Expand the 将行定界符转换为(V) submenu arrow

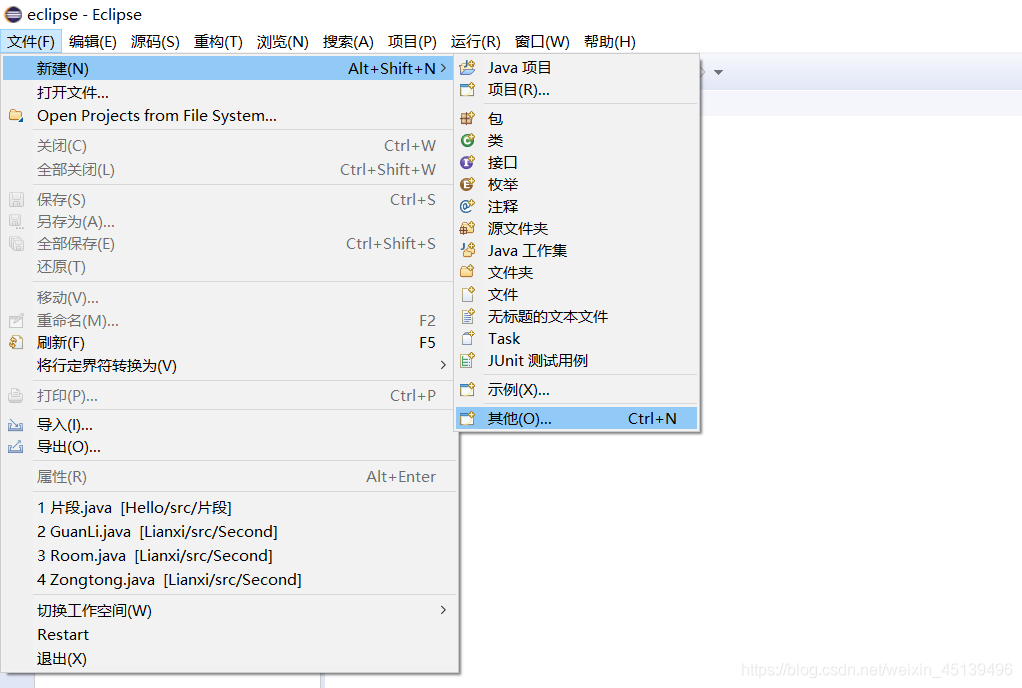click(443, 365)
